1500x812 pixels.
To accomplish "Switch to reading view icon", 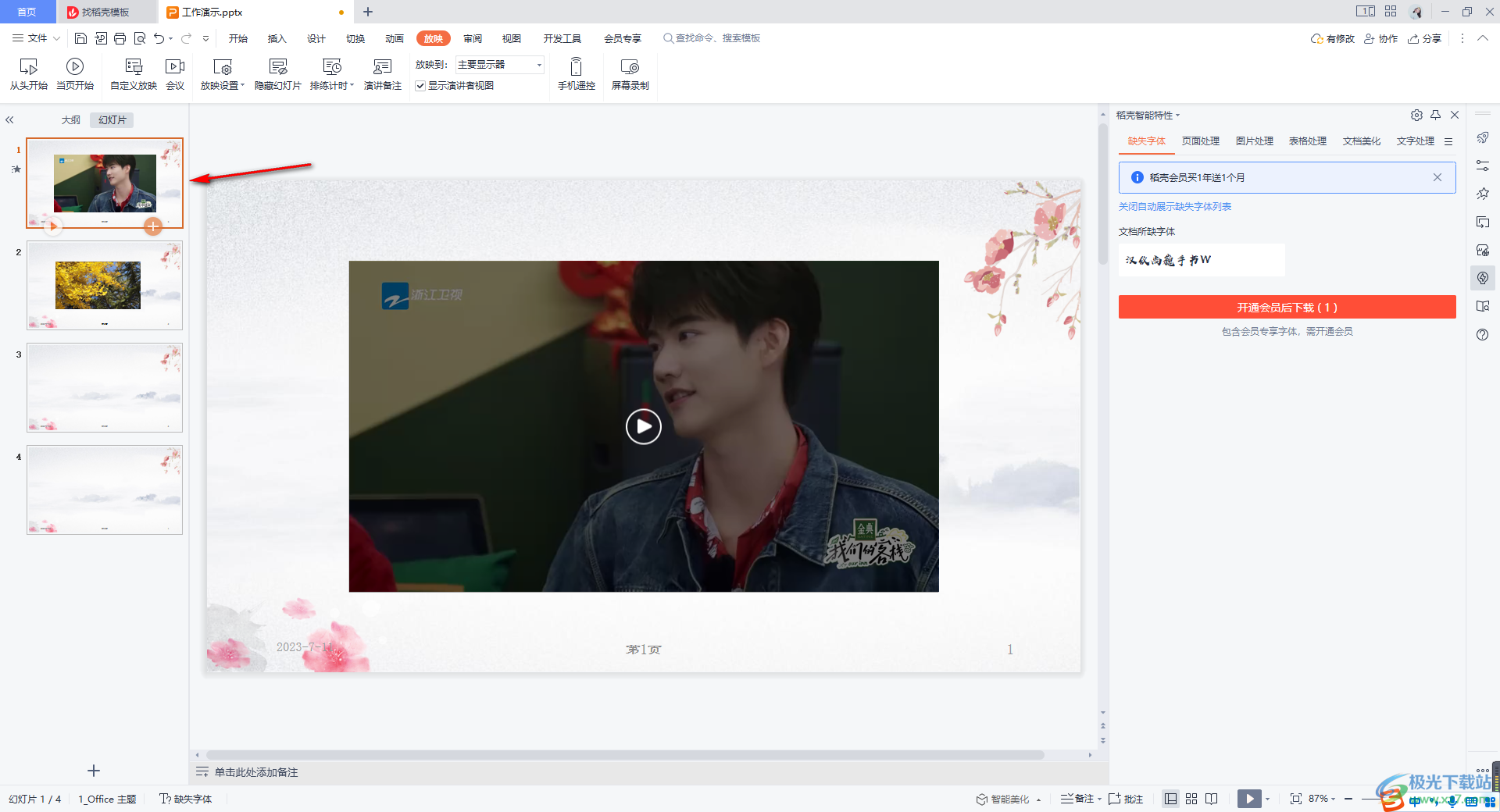I will tap(1212, 799).
